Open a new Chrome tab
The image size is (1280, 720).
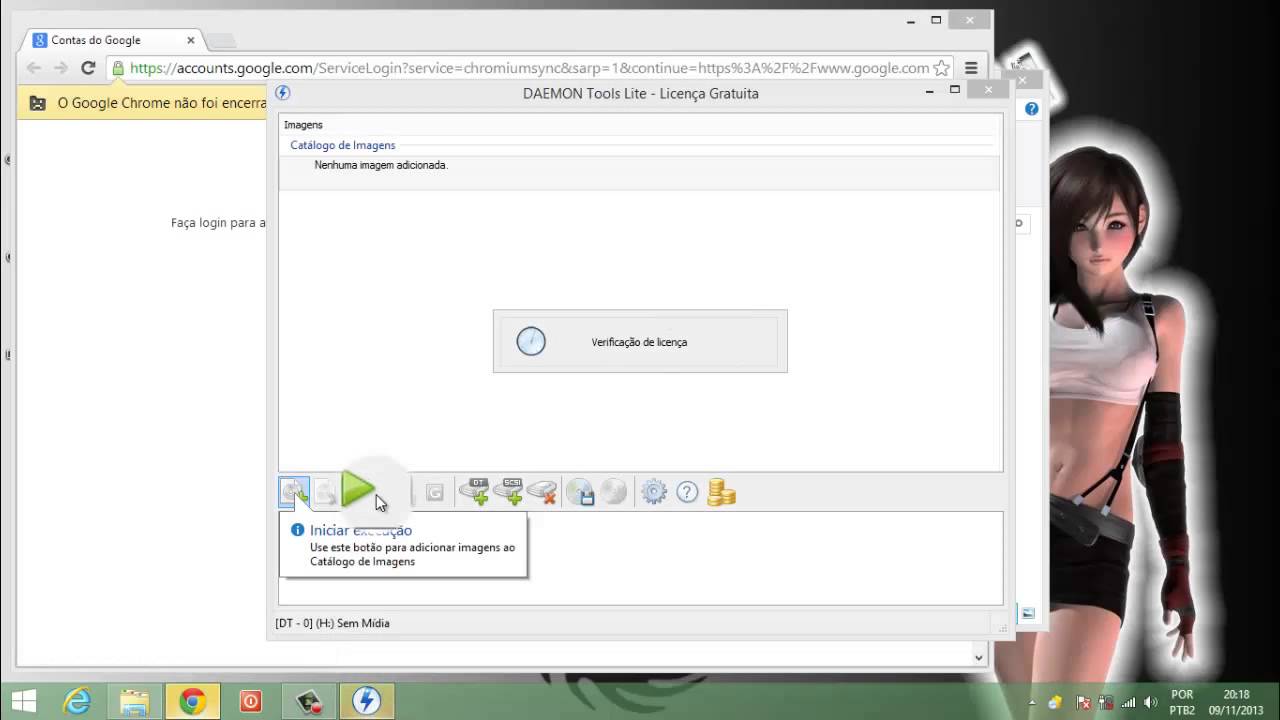click(221, 40)
